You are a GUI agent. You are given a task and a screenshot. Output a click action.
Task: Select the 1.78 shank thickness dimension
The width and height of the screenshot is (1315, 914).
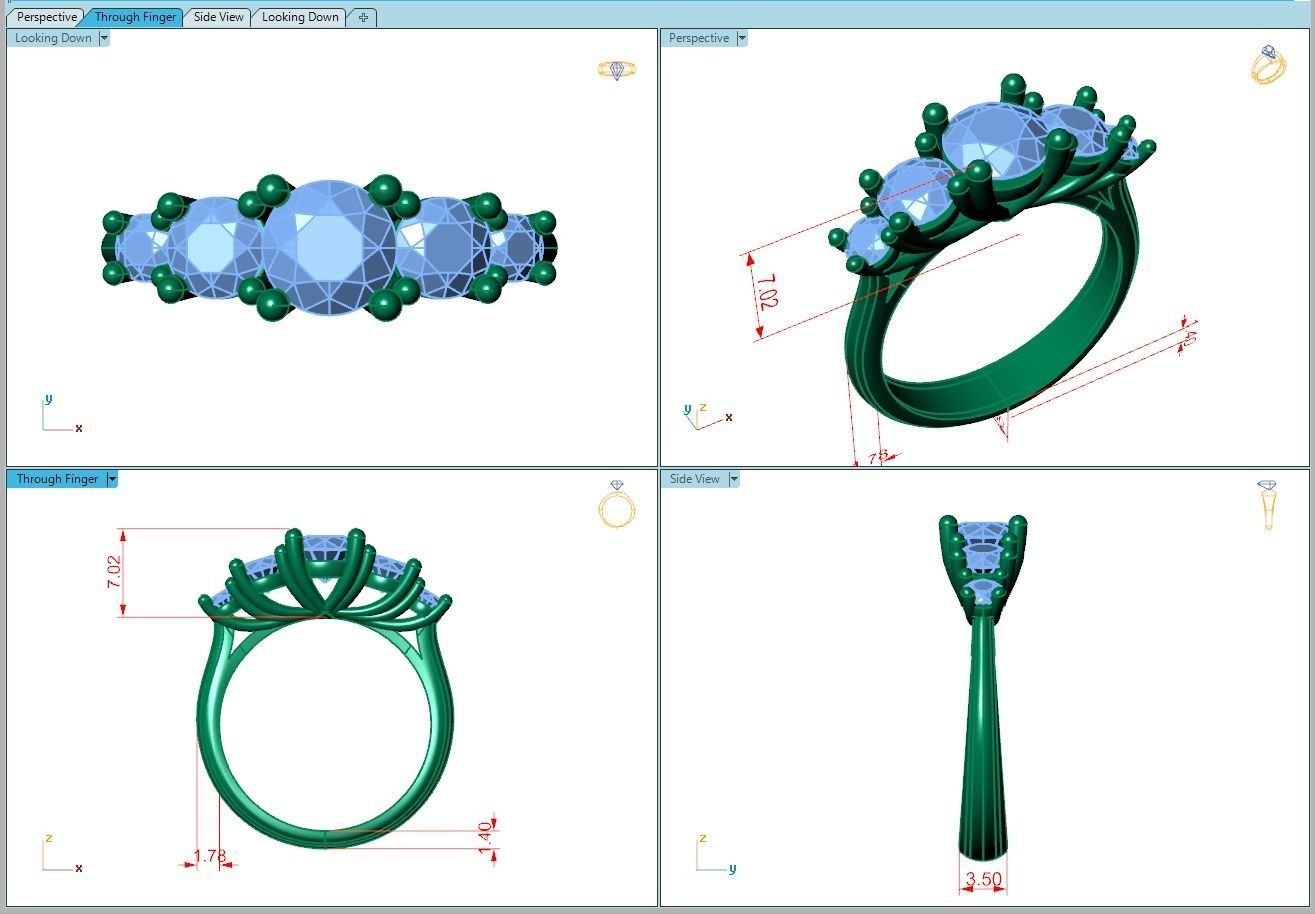pyautogui.click(x=210, y=856)
